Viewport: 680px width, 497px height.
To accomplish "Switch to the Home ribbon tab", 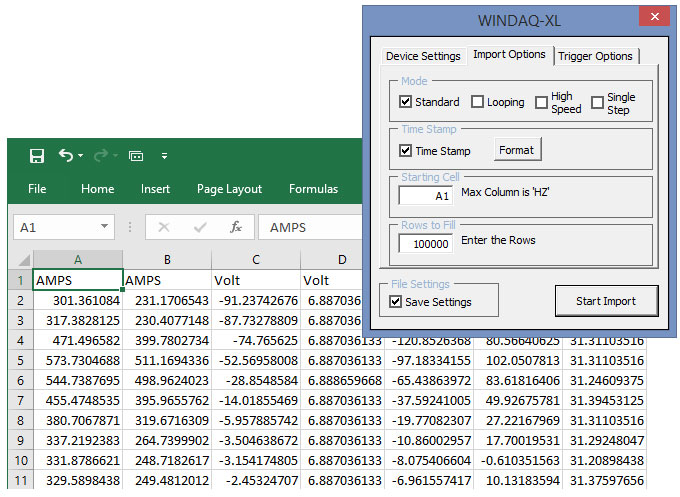I will [98, 189].
